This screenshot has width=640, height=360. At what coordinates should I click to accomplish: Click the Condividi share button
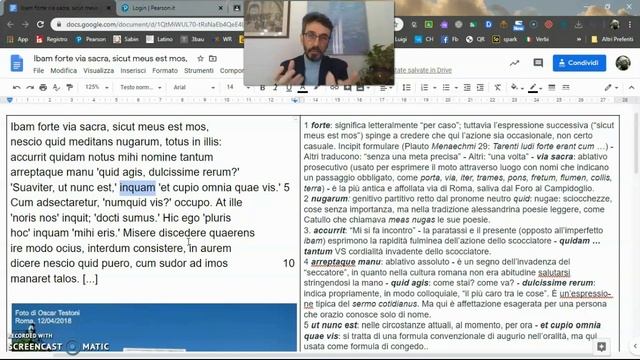pos(579,63)
